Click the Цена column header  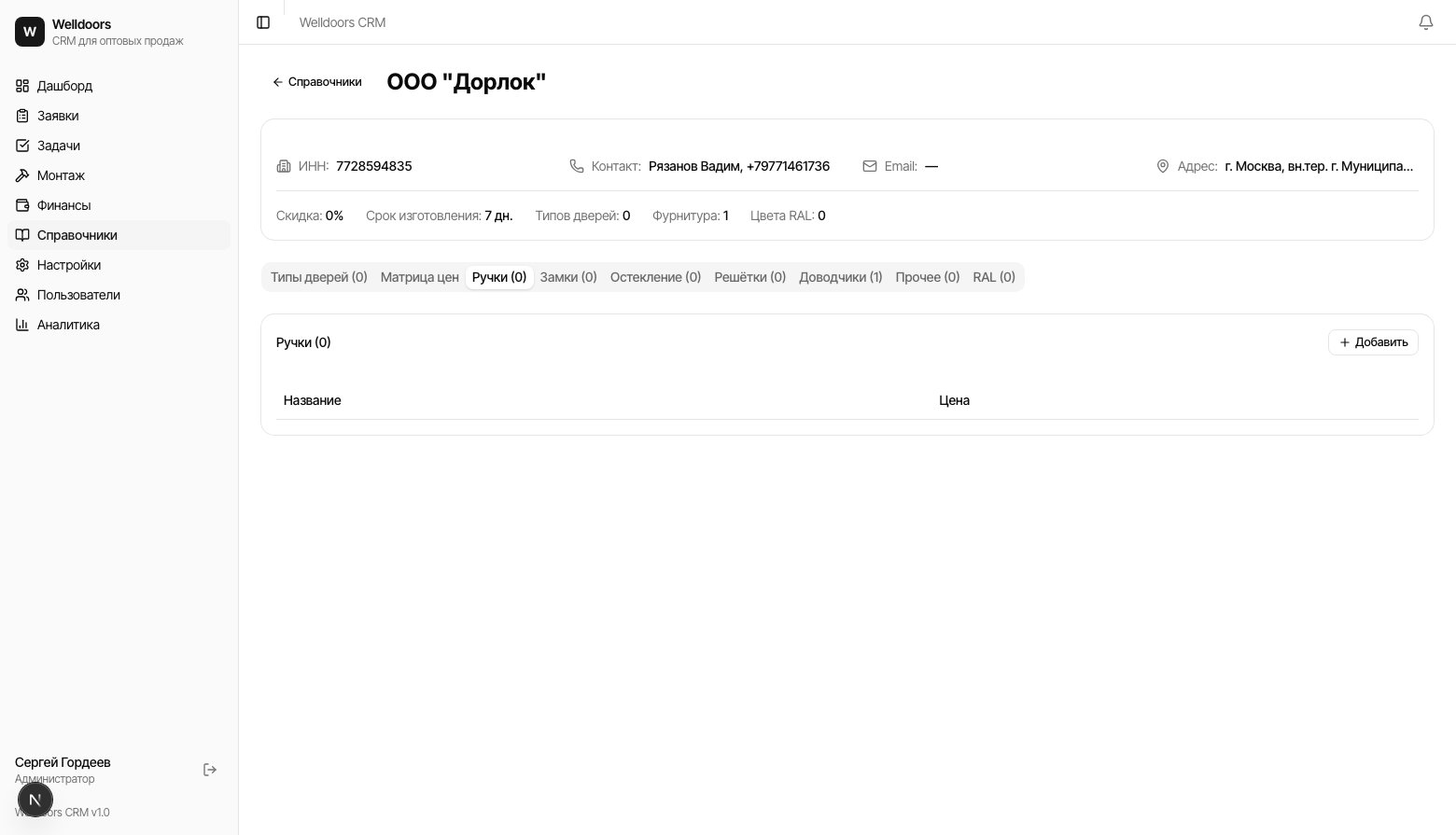(954, 400)
